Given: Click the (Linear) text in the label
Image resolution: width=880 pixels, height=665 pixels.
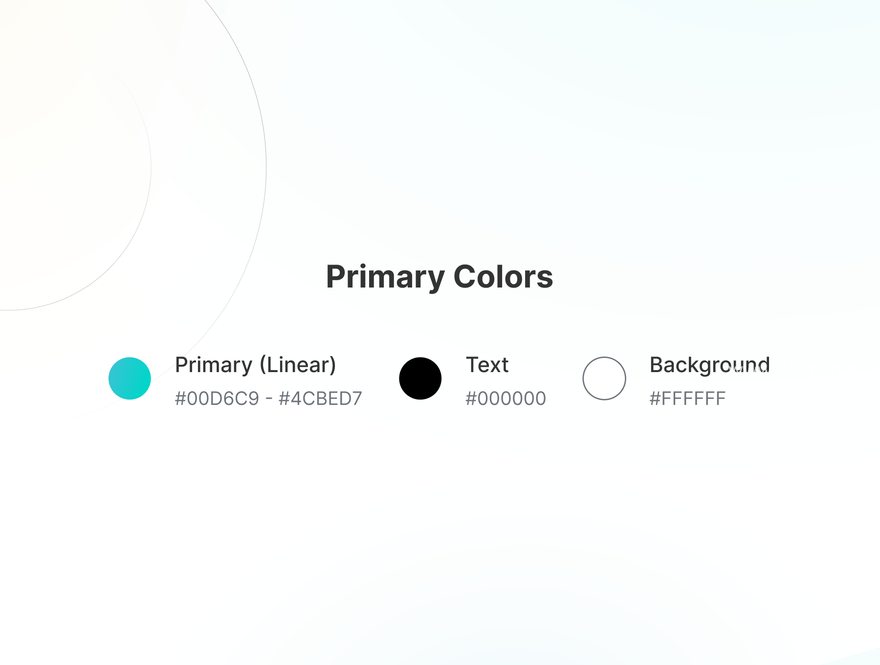Looking at the screenshot, I should click(297, 365).
